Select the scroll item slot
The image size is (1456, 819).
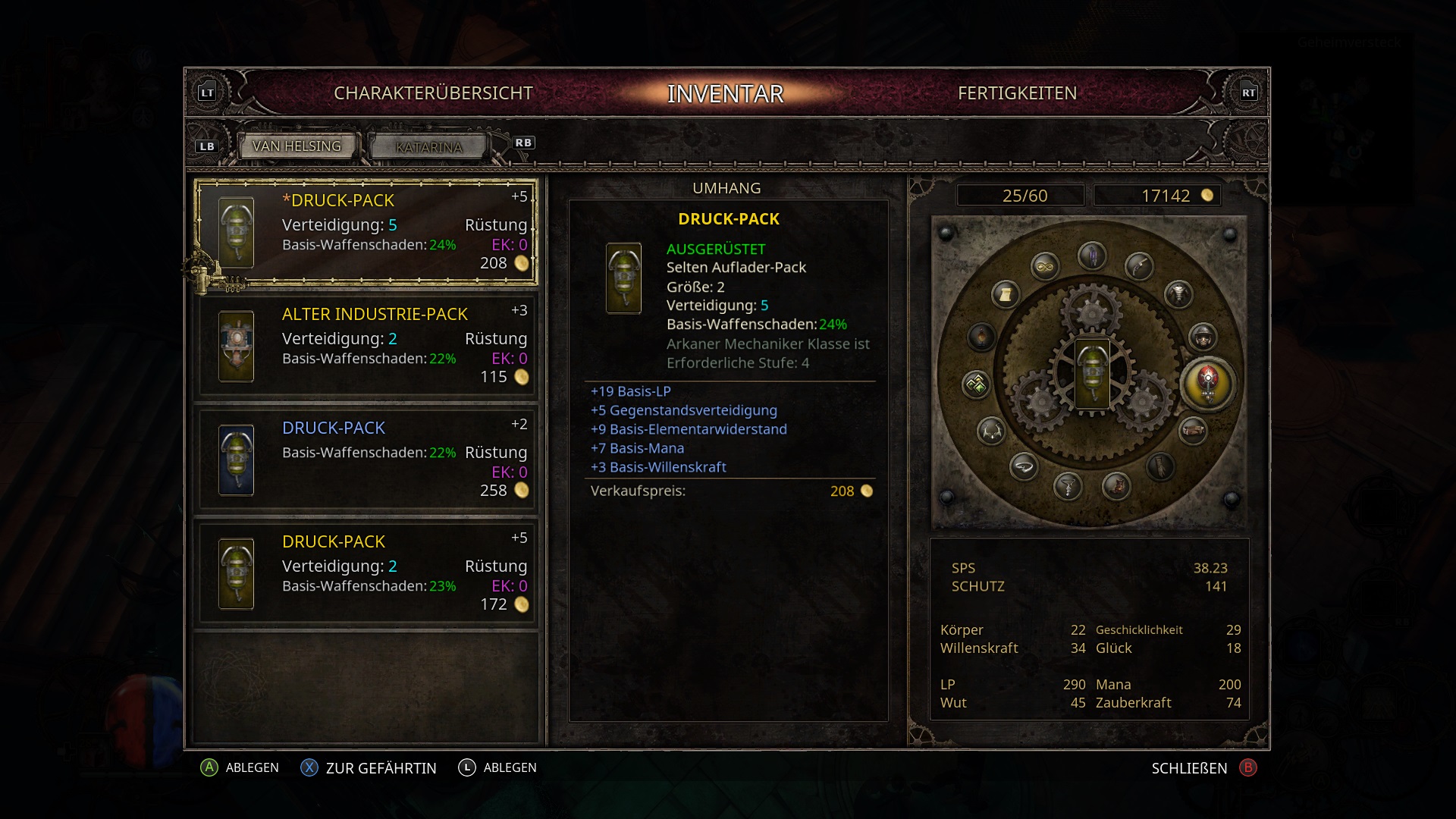click(1006, 294)
